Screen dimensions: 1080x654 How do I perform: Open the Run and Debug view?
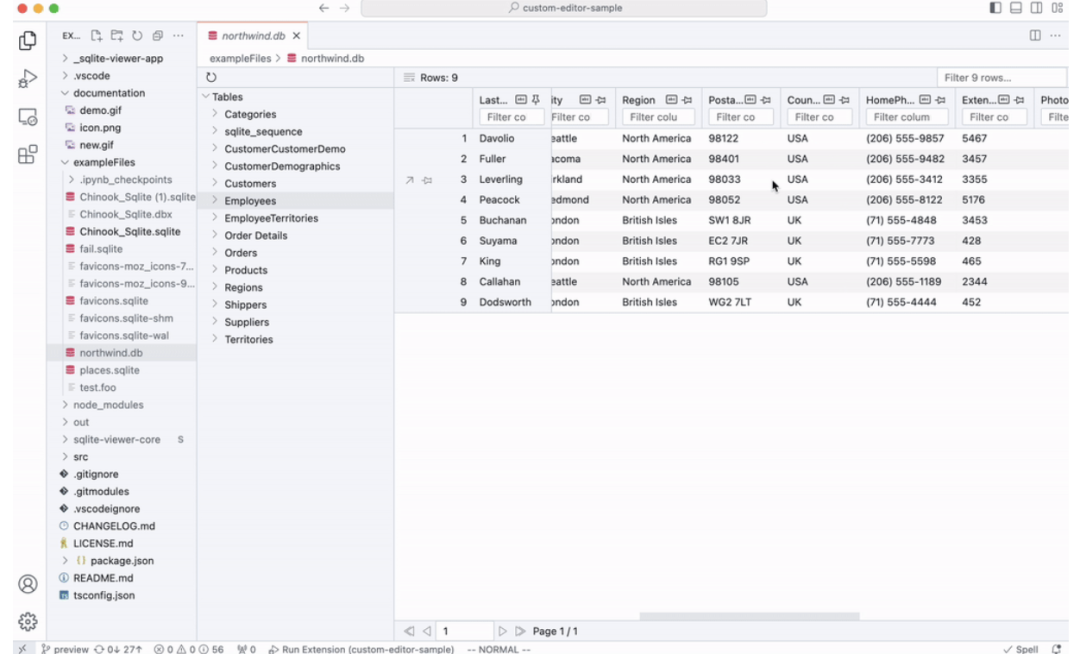pos(28,78)
